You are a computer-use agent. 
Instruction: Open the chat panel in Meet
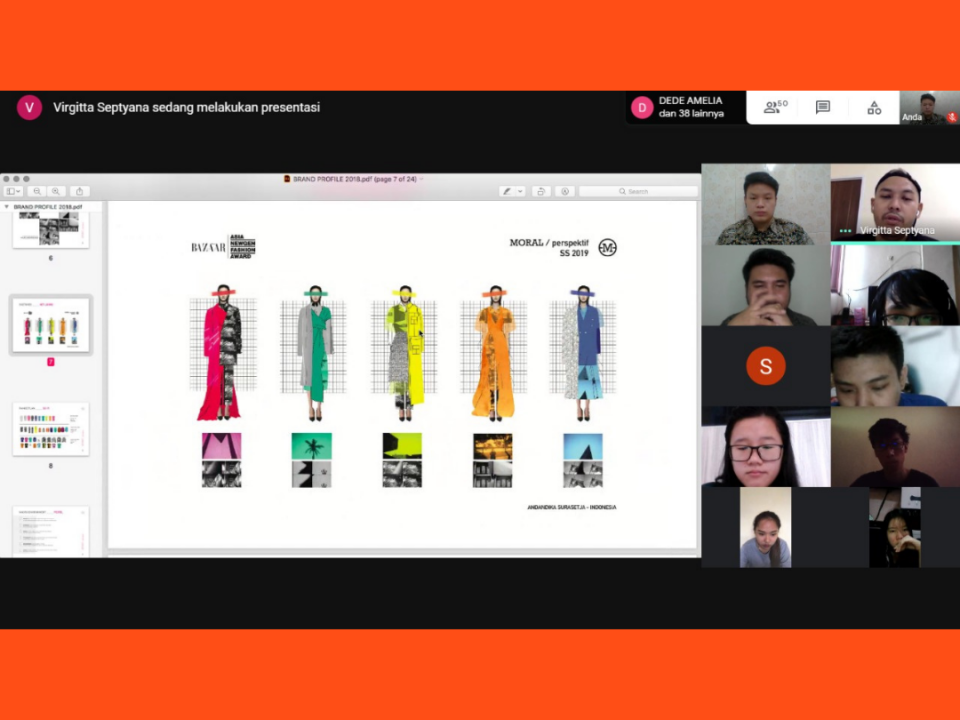[x=822, y=108]
